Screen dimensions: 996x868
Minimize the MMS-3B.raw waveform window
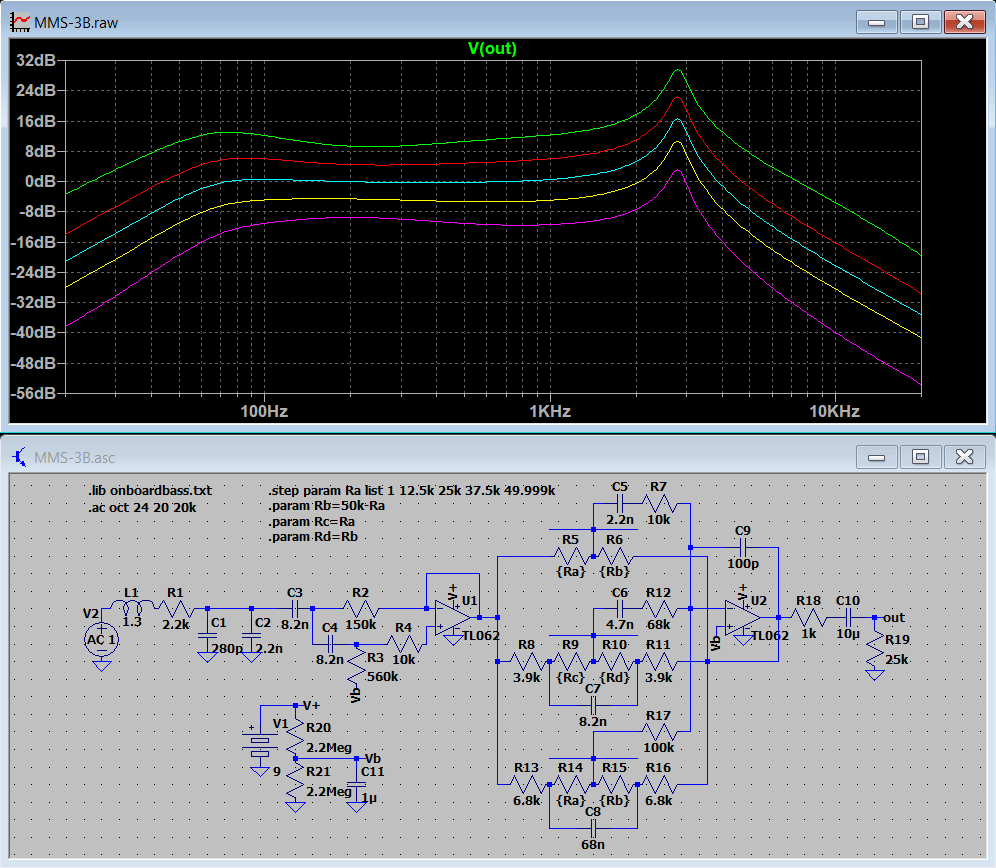(877, 22)
